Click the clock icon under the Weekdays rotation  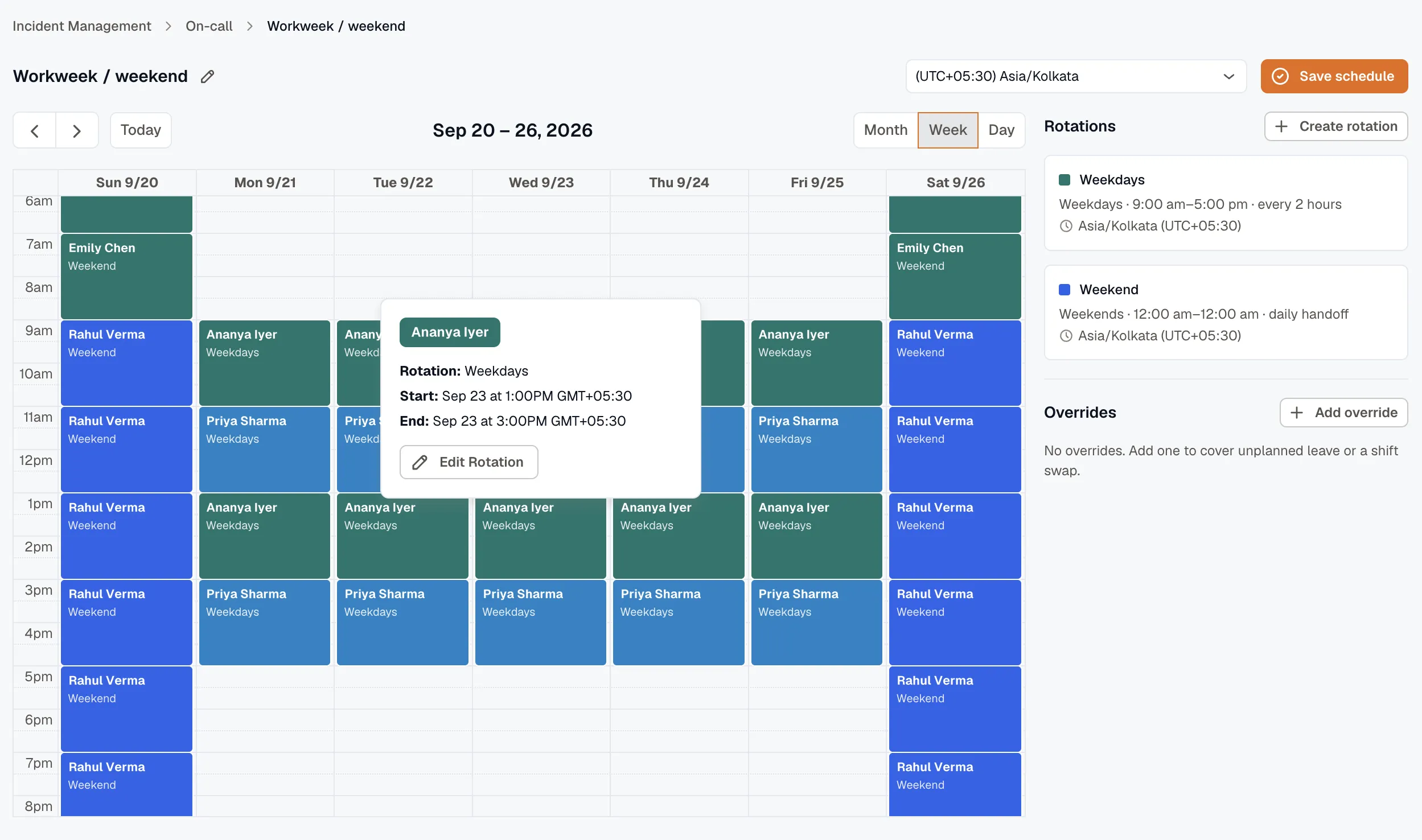click(x=1066, y=226)
